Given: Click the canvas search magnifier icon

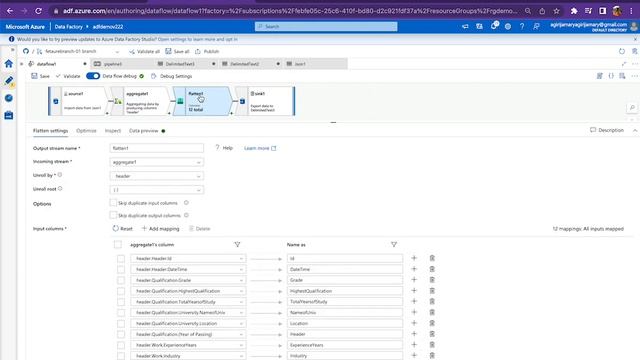Looking at the screenshot, I should click(632, 108).
